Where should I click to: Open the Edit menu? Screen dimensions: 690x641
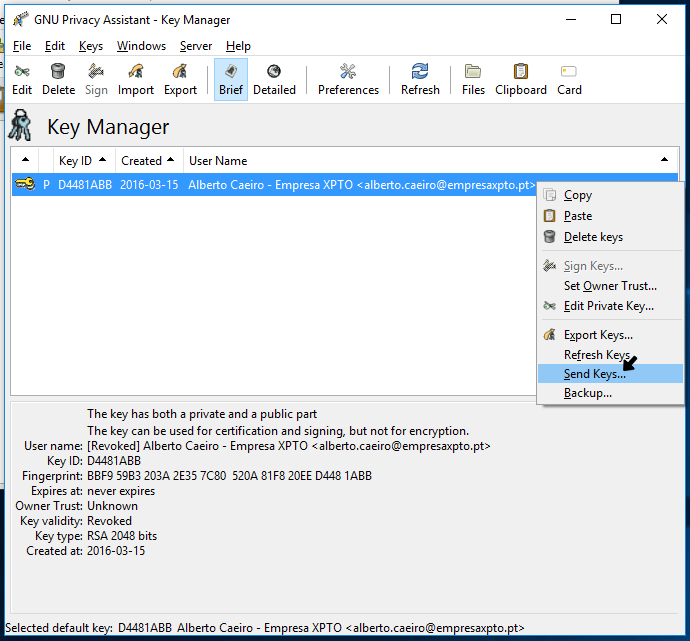coord(55,46)
